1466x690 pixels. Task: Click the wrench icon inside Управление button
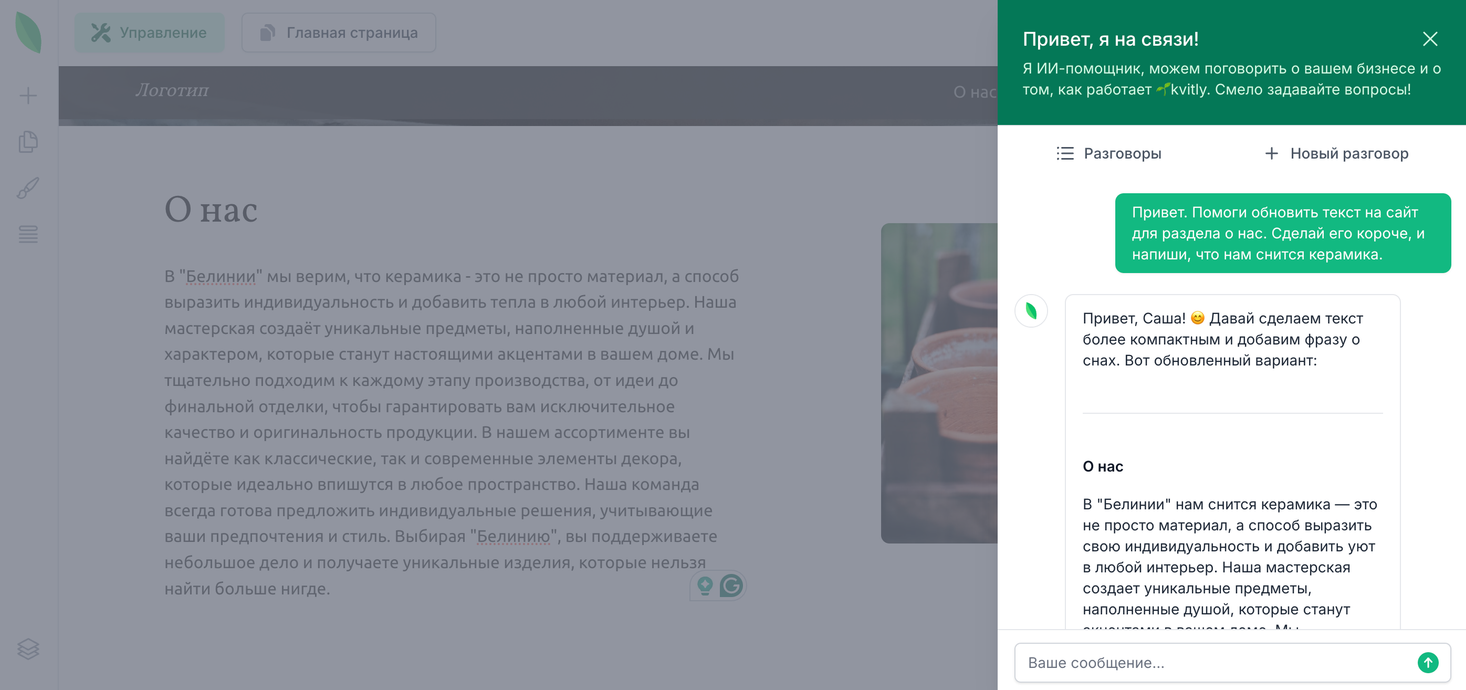(x=101, y=33)
